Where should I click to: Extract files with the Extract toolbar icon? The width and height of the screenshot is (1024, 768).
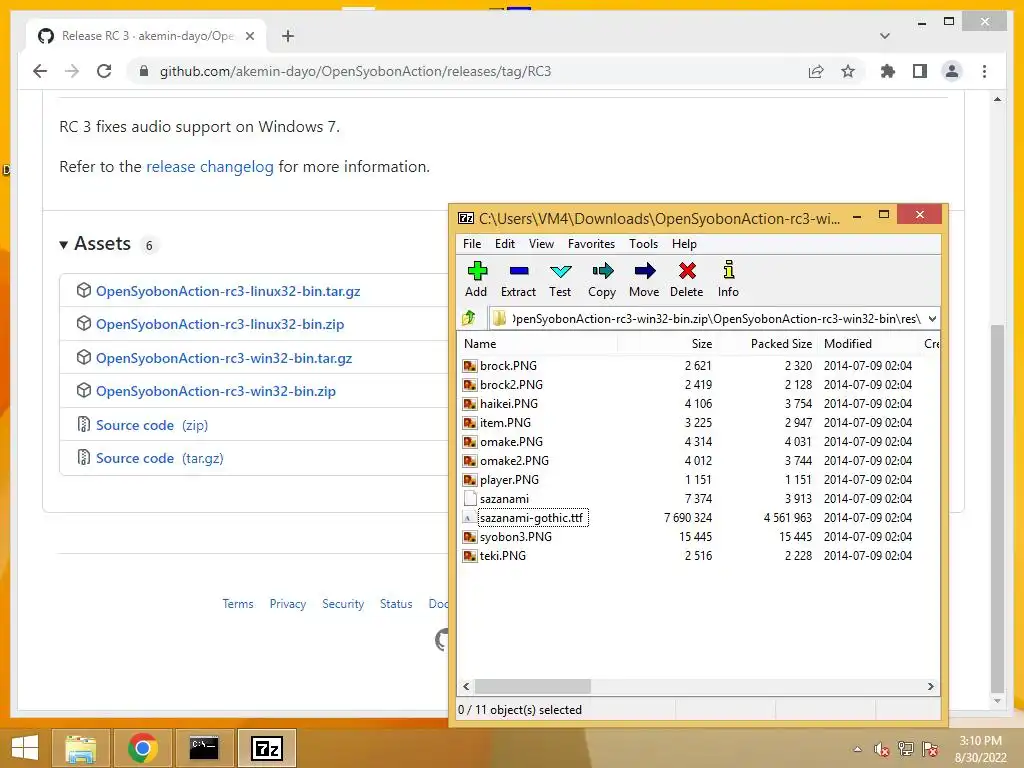[519, 279]
